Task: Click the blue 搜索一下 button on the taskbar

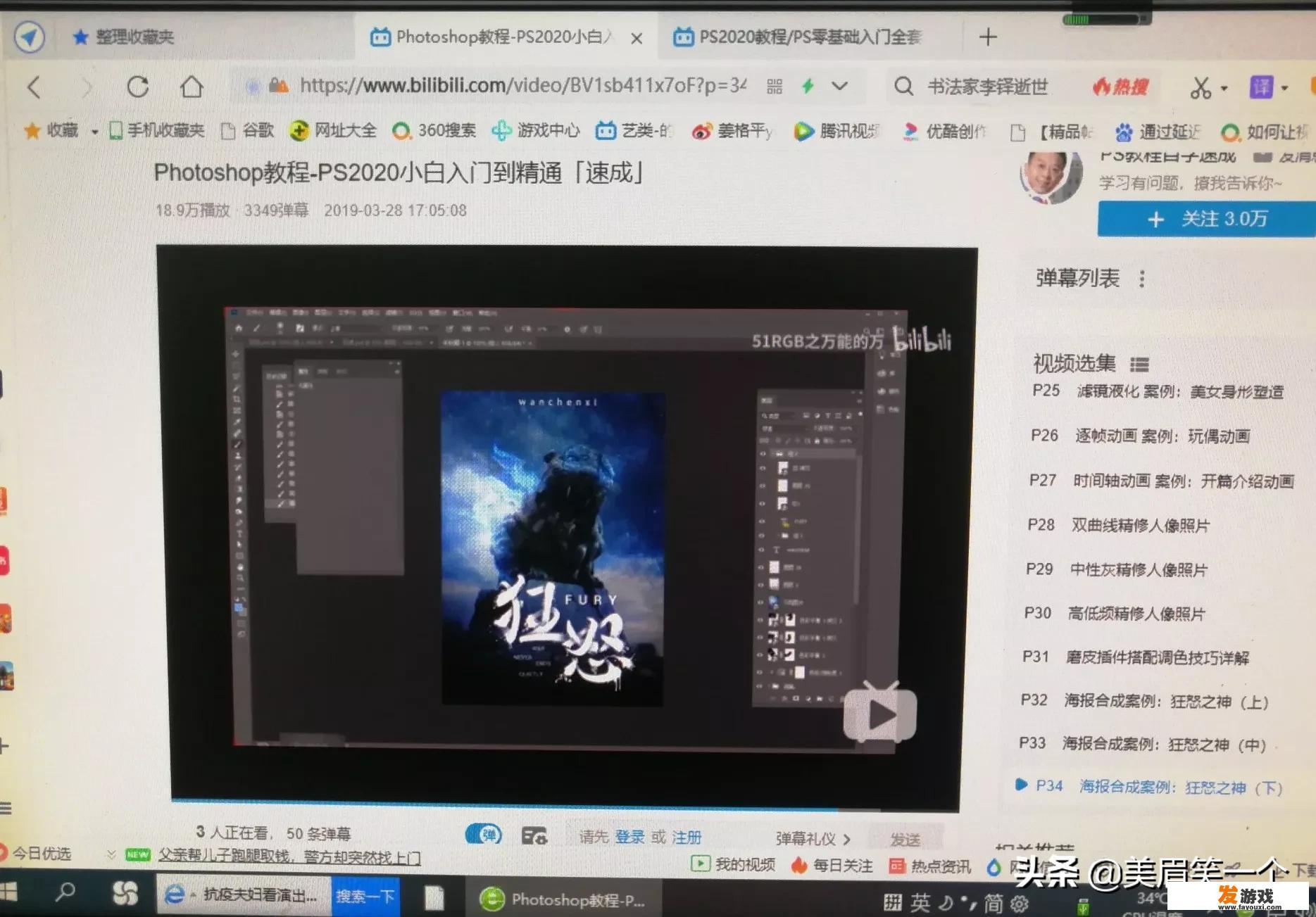Action: [x=365, y=896]
